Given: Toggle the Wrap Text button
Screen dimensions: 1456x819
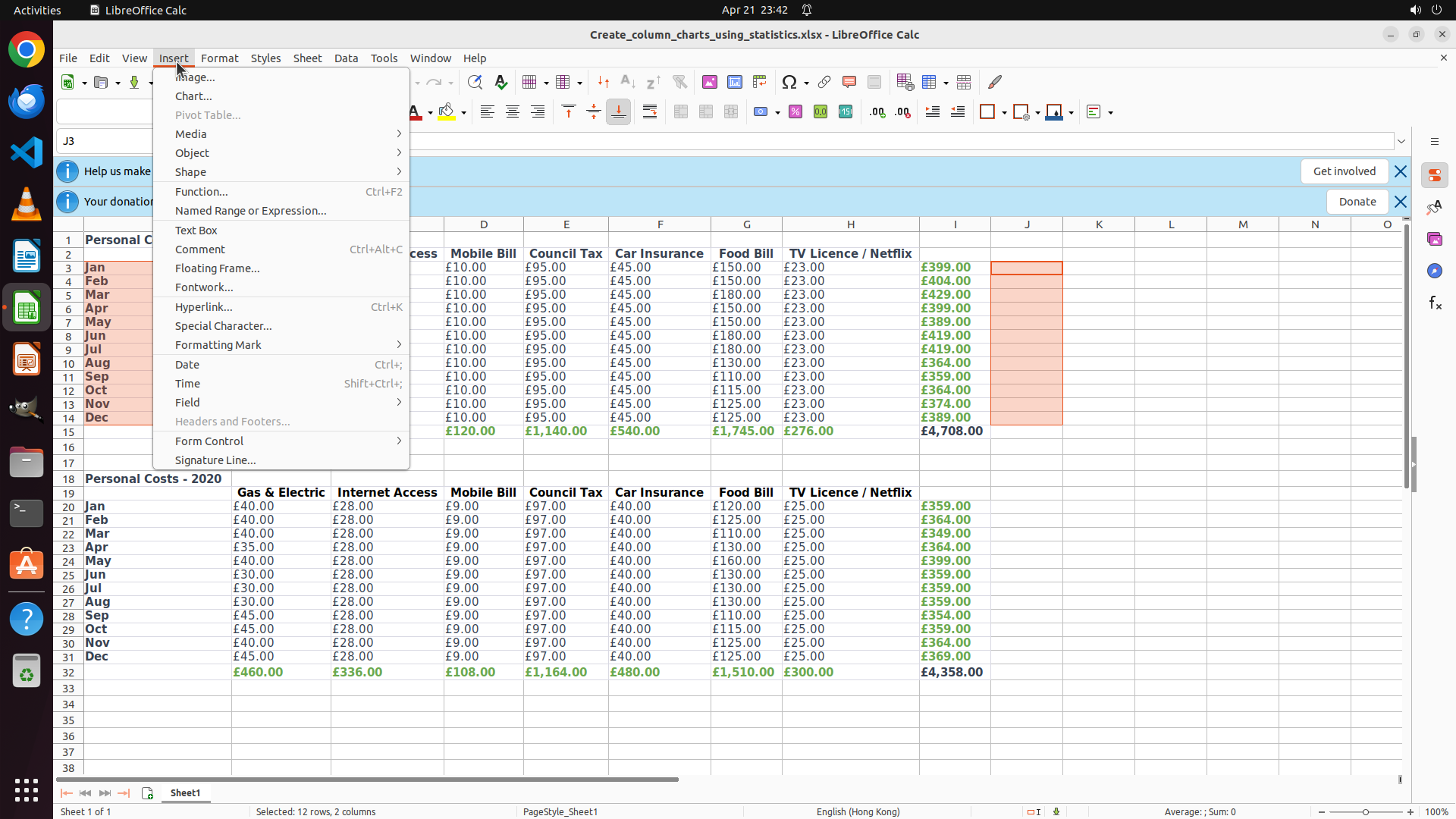Looking at the screenshot, I should [650, 112].
